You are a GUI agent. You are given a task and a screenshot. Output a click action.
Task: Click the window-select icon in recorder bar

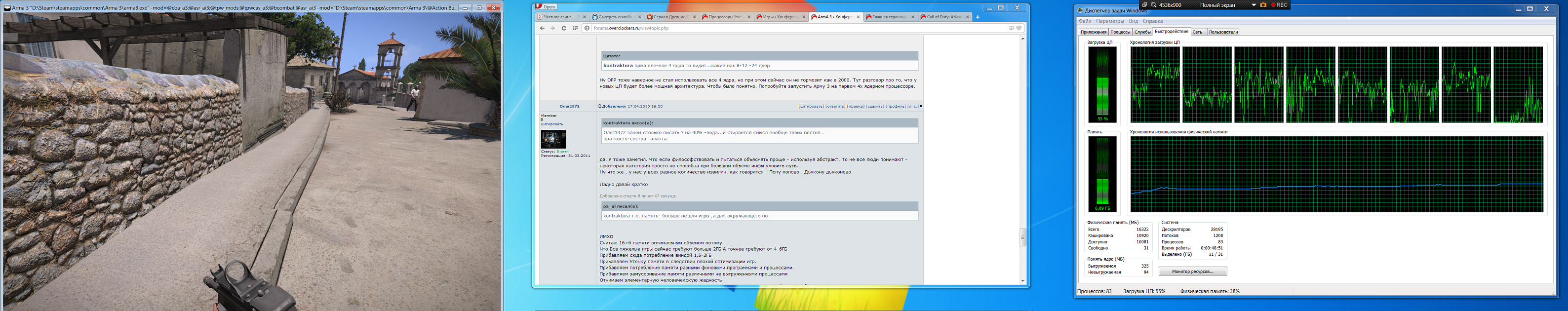[x=1144, y=5]
